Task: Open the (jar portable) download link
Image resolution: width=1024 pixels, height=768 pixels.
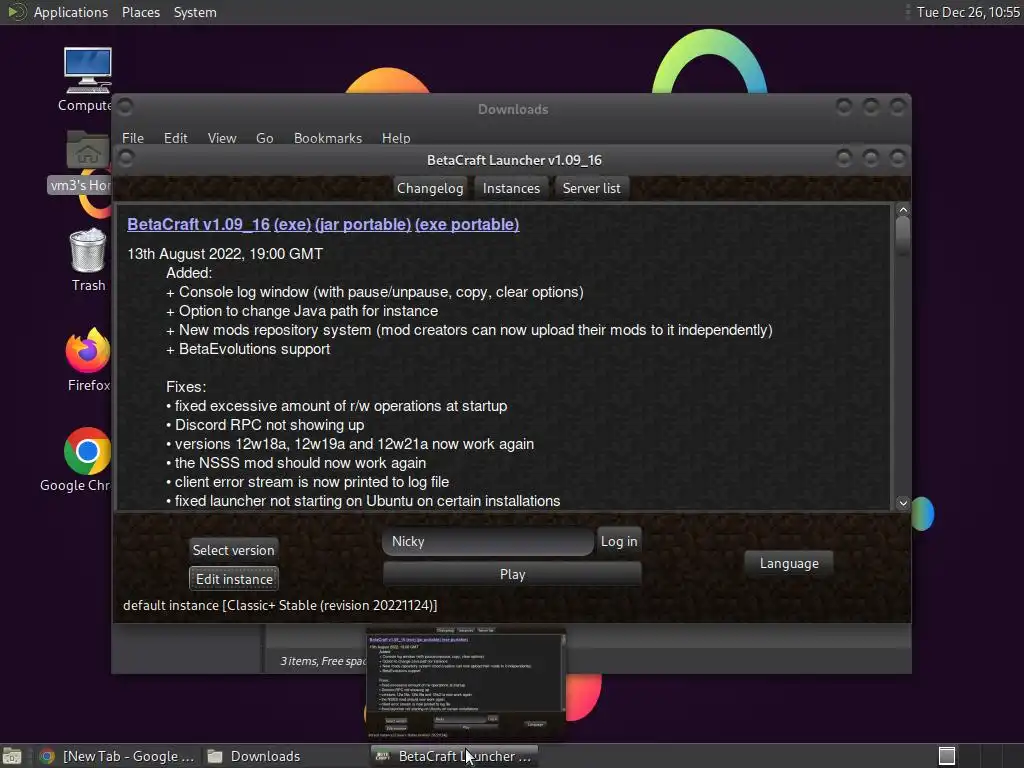Action: [362, 224]
